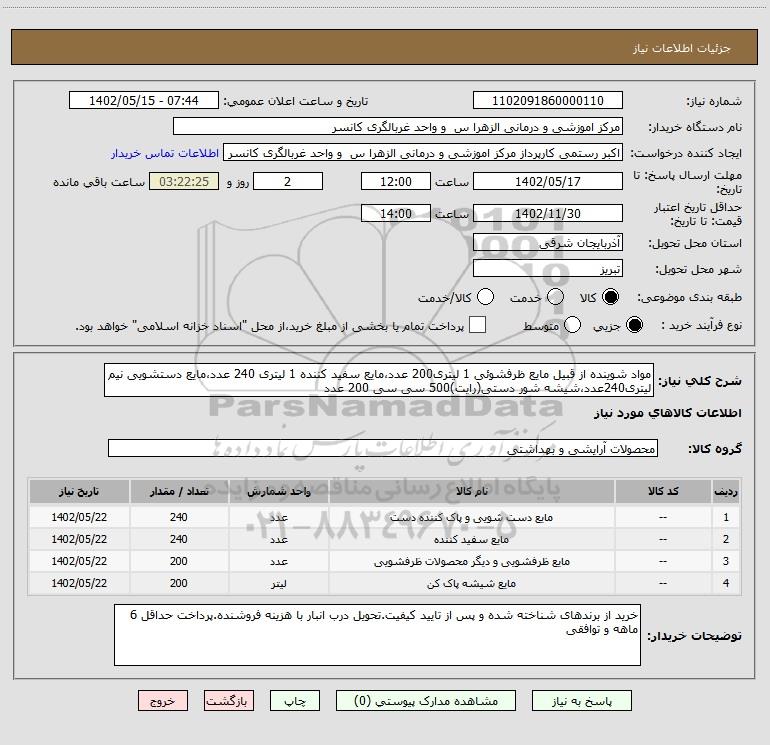Click the response deadline date 1402/05/17
Viewport: 770px width, 745px height.
pyautogui.click(x=548, y=181)
